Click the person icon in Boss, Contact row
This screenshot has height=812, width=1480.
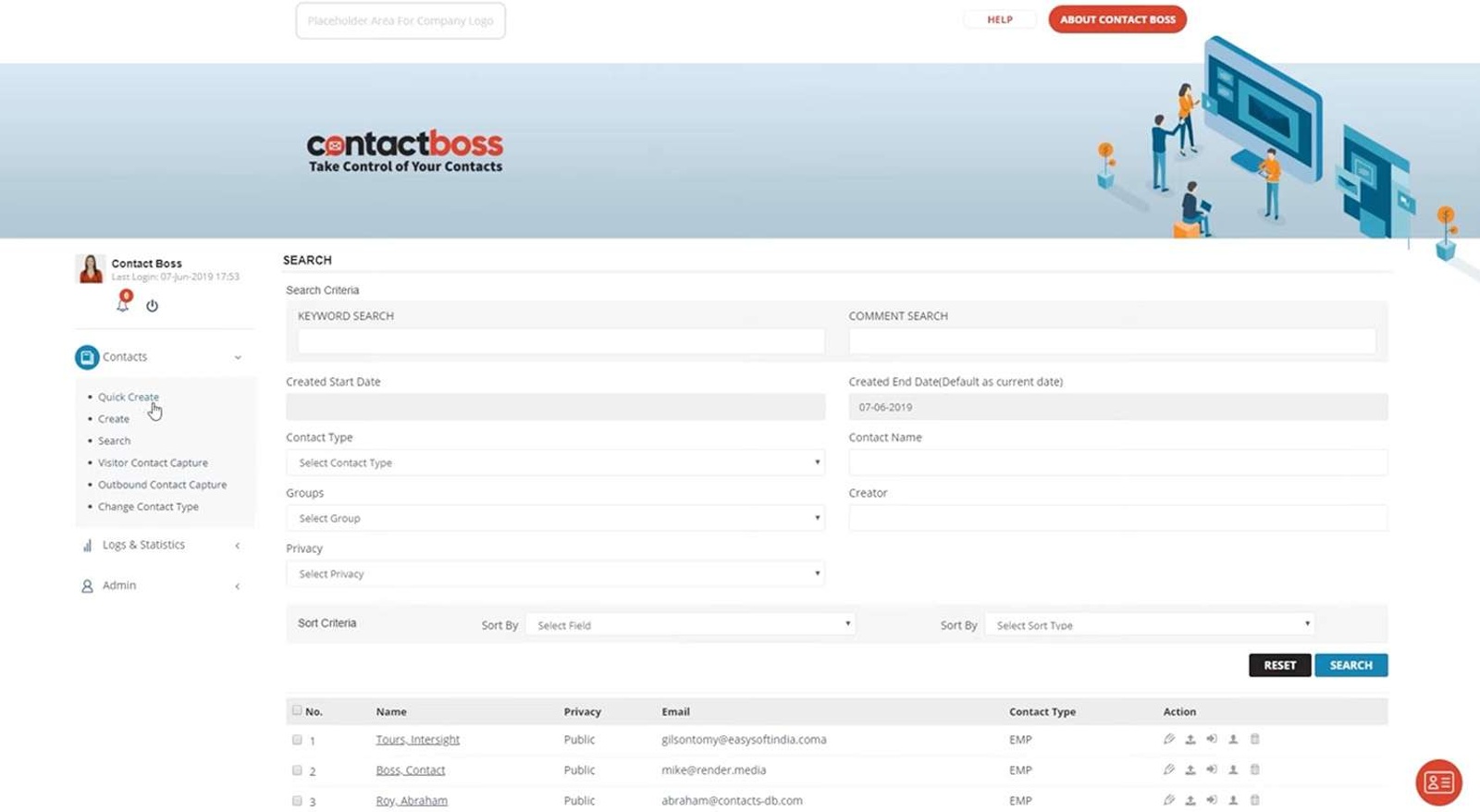pos(1233,769)
